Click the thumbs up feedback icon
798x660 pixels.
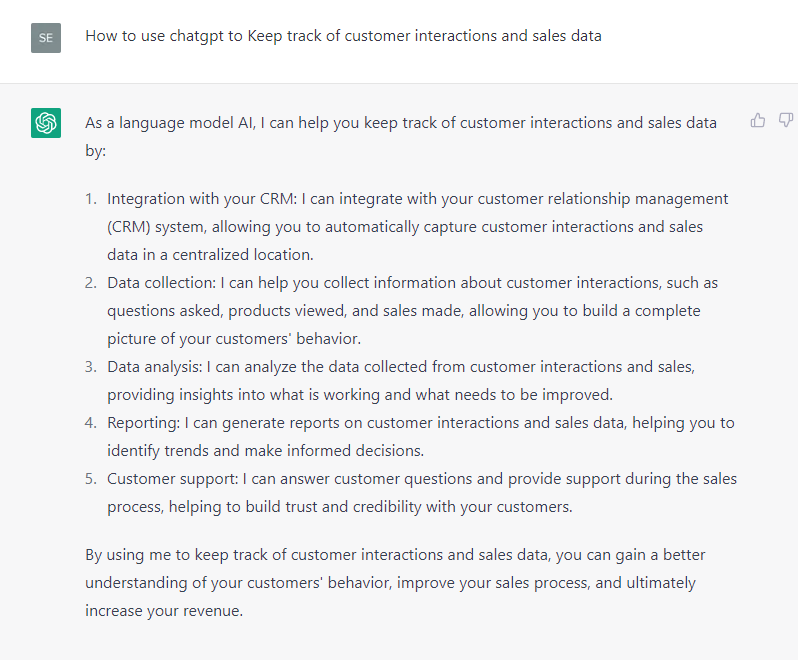(x=757, y=121)
